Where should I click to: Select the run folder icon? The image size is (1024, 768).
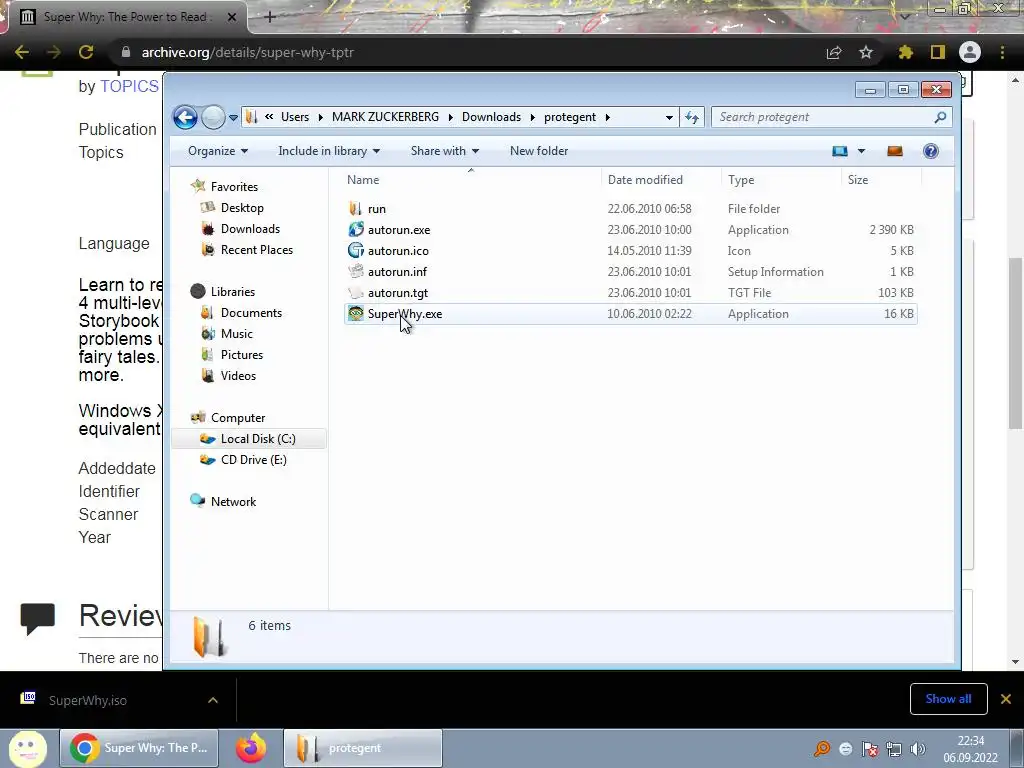(x=355, y=208)
